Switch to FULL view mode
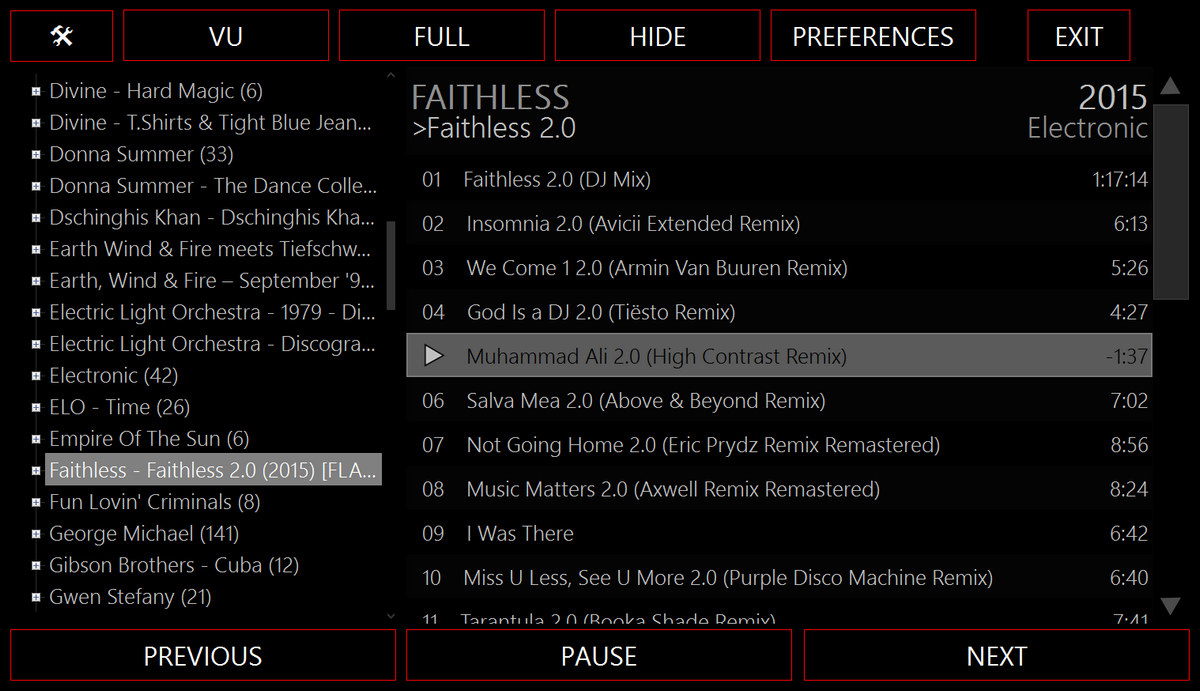Screen dimensions: 1200x691 [441, 36]
